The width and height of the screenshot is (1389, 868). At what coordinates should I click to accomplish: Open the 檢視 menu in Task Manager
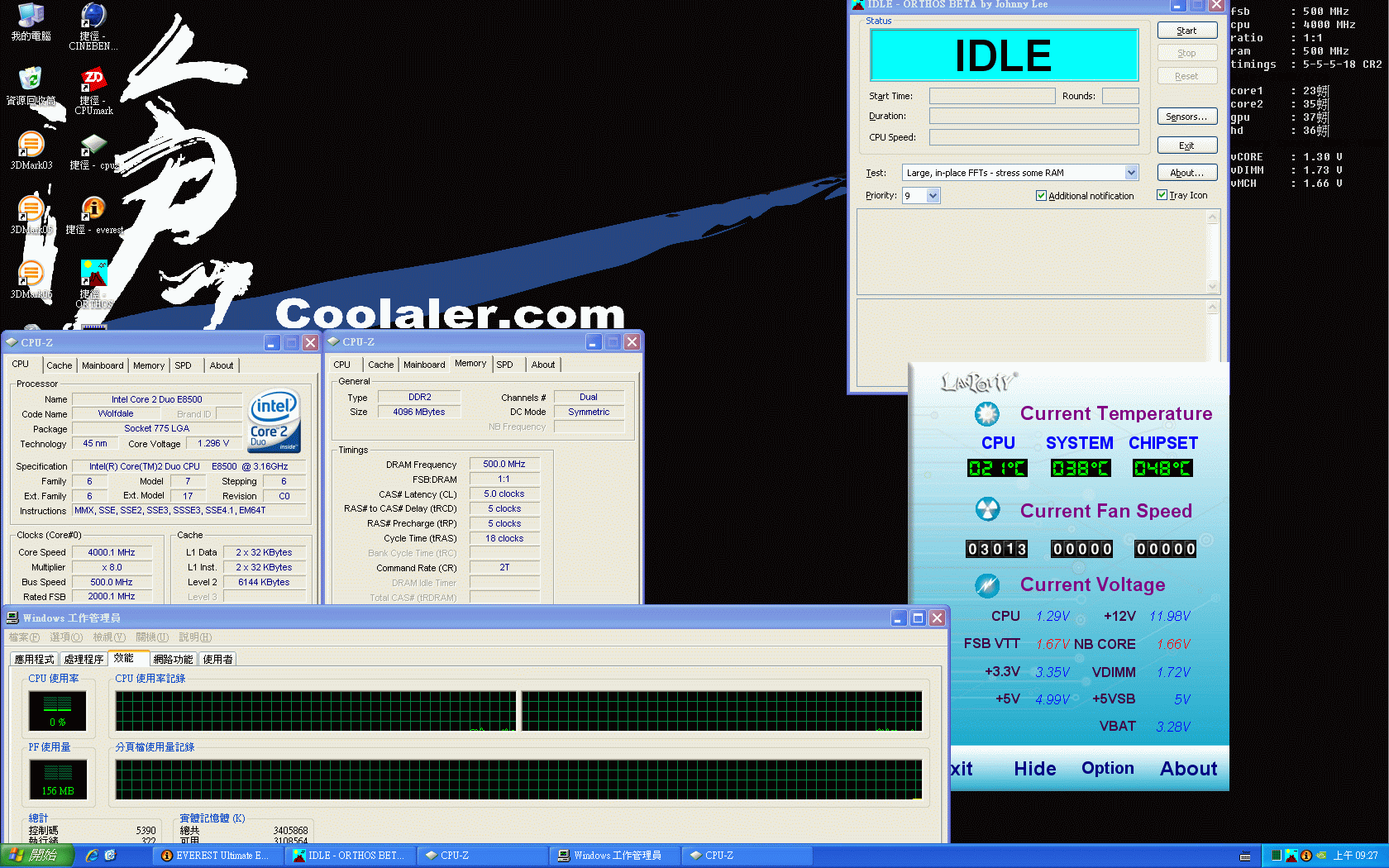[109, 637]
